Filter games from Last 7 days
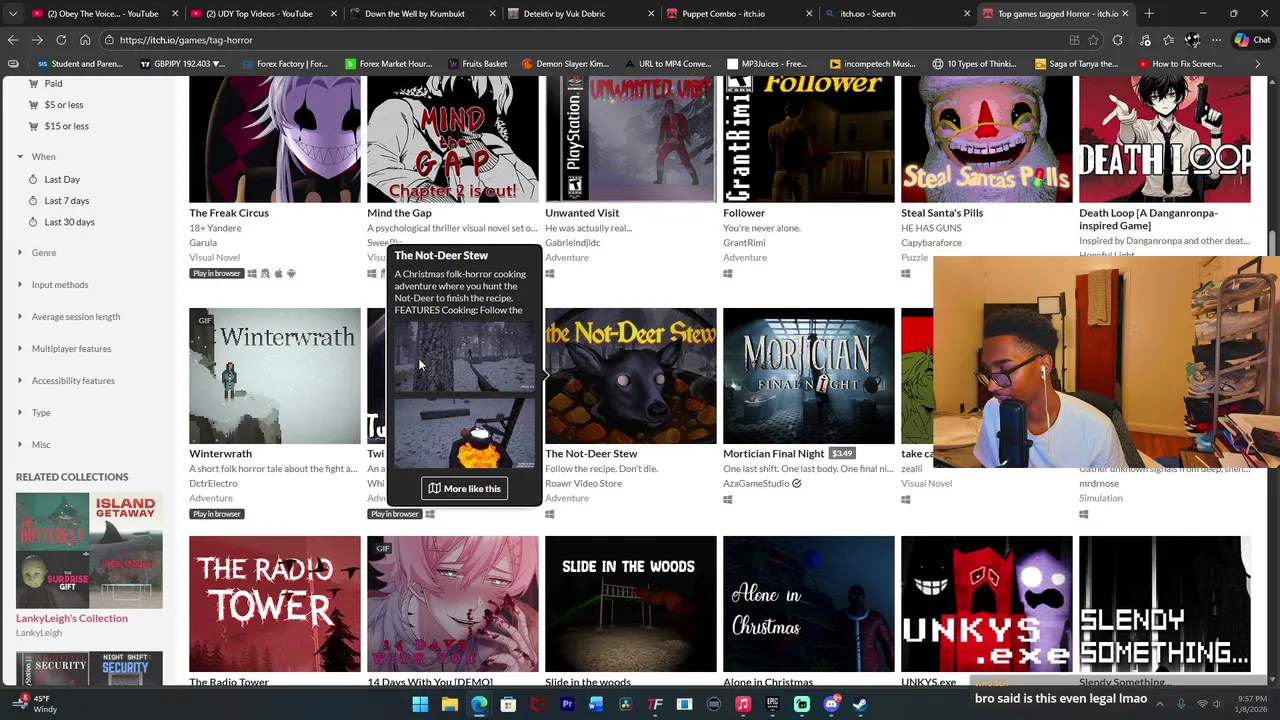This screenshot has height=720, width=1280. click(66, 201)
